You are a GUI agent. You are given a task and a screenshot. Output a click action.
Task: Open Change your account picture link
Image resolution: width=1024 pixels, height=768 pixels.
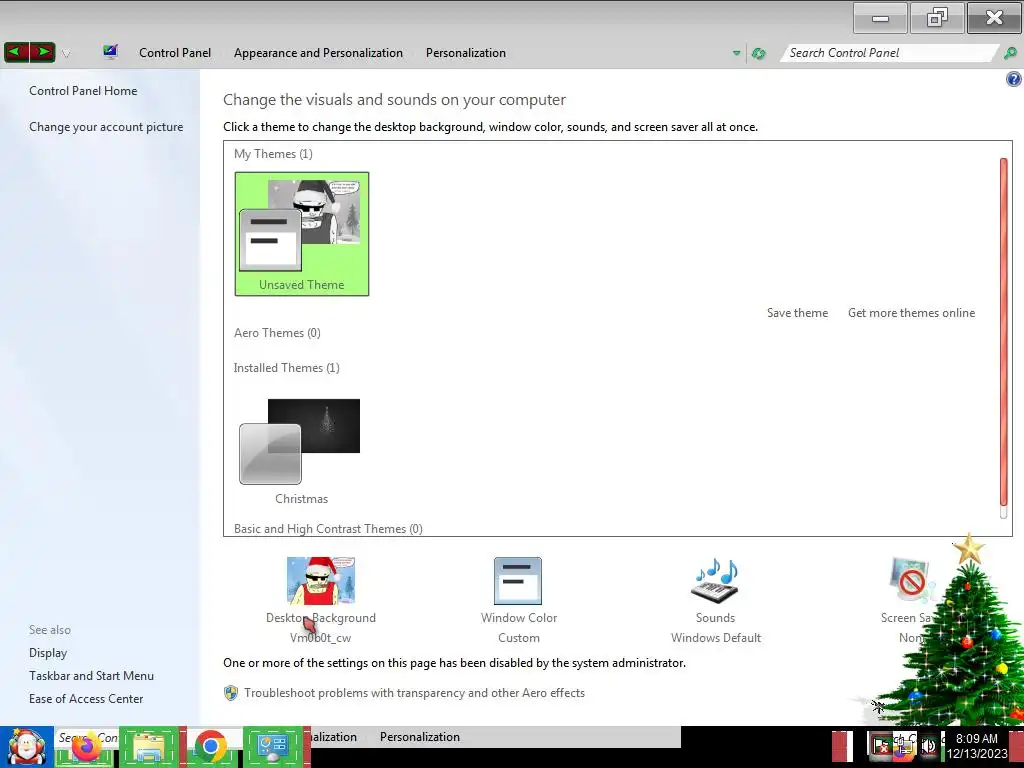click(106, 127)
